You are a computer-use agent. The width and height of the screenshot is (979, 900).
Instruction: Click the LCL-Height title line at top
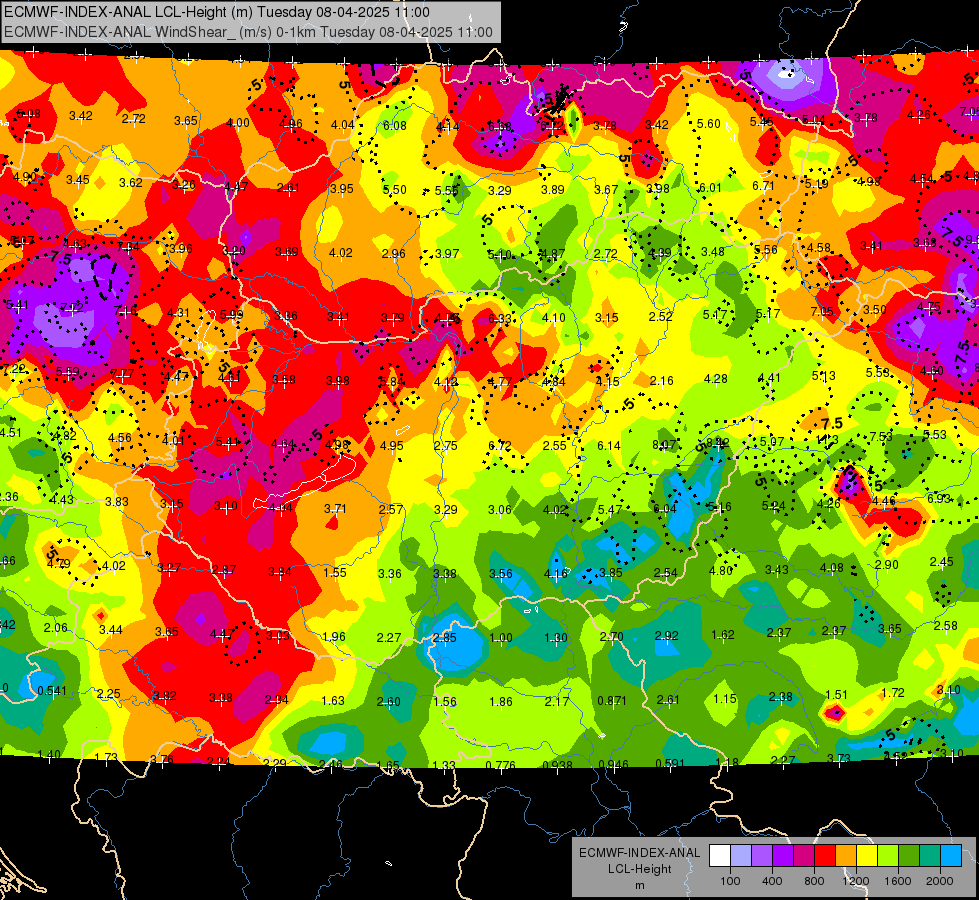[x=217, y=12]
